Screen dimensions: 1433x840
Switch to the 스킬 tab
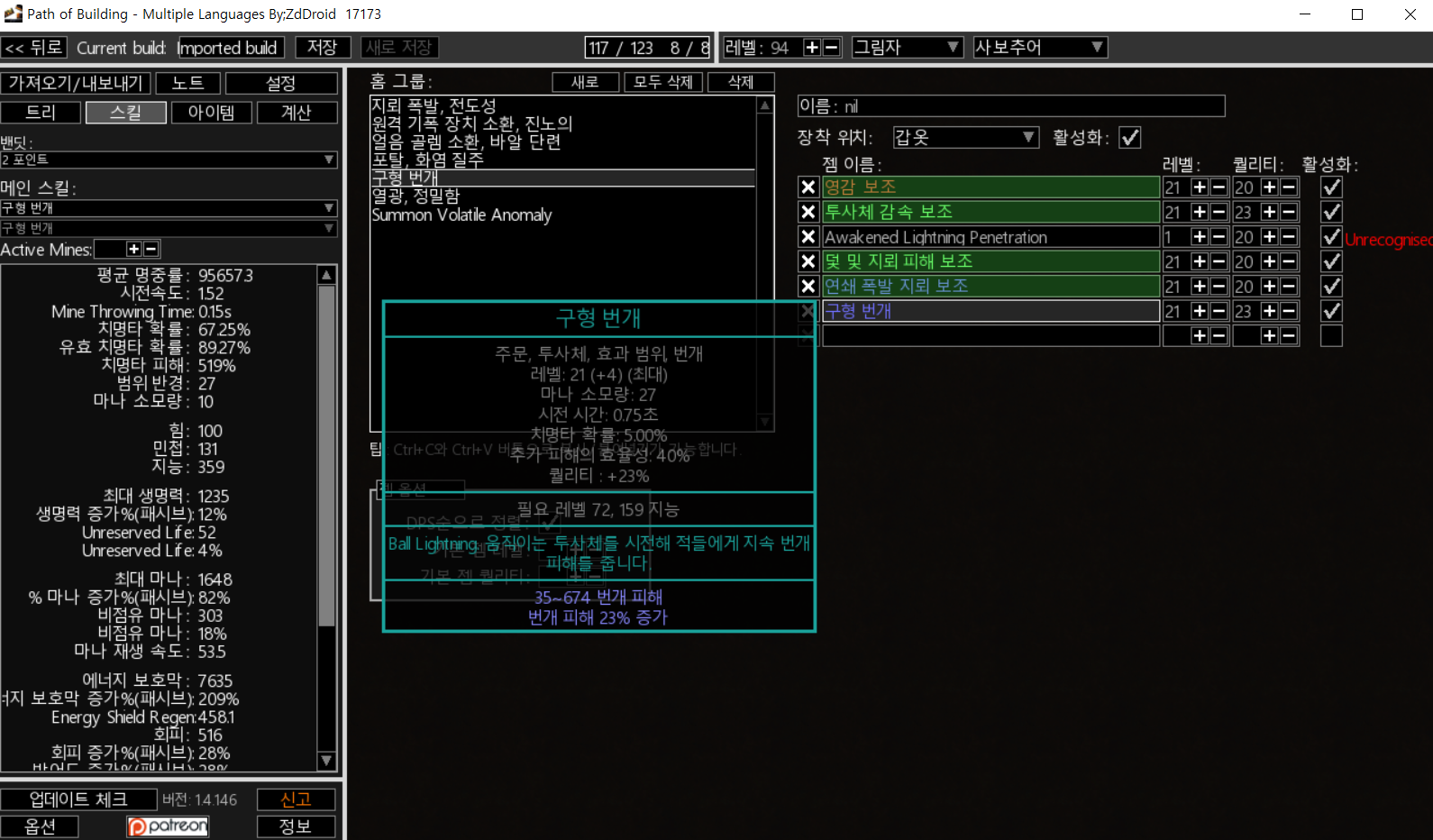[x=126, y=113]
